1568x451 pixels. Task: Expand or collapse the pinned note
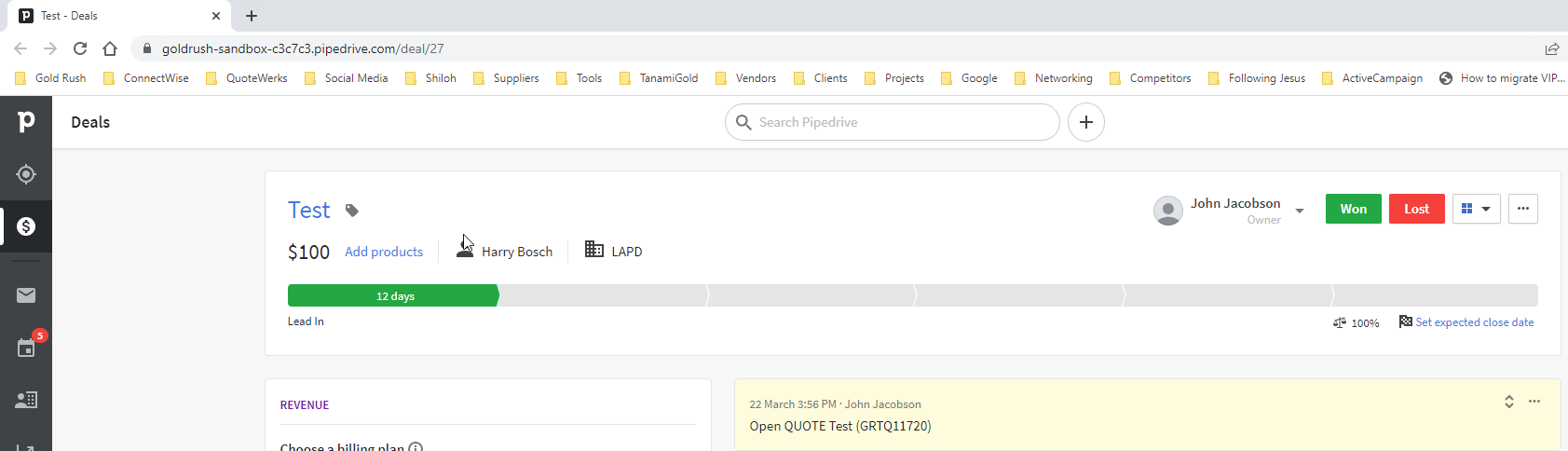[1508, 402]
